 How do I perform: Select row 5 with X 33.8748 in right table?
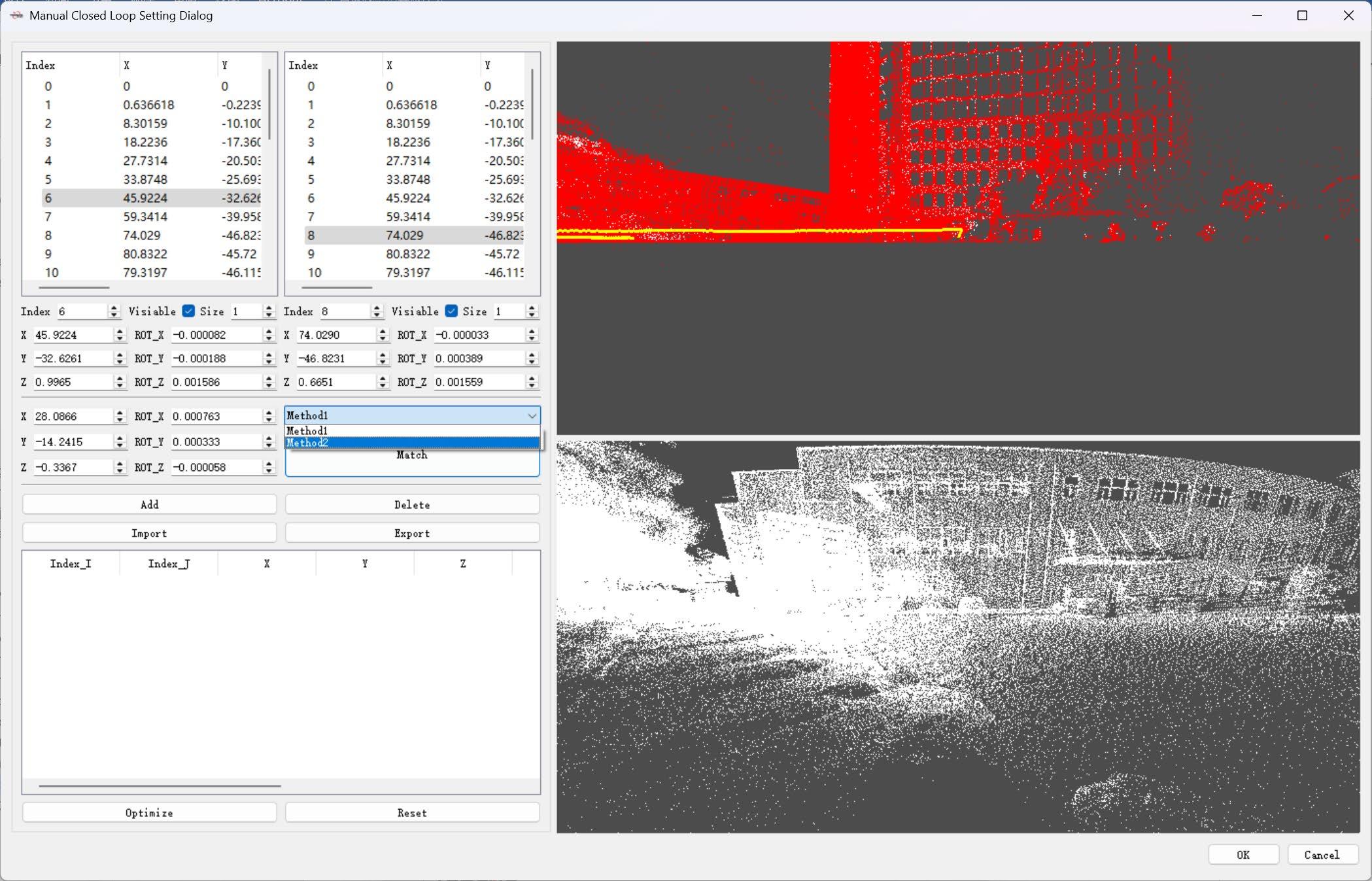point(414,179)
